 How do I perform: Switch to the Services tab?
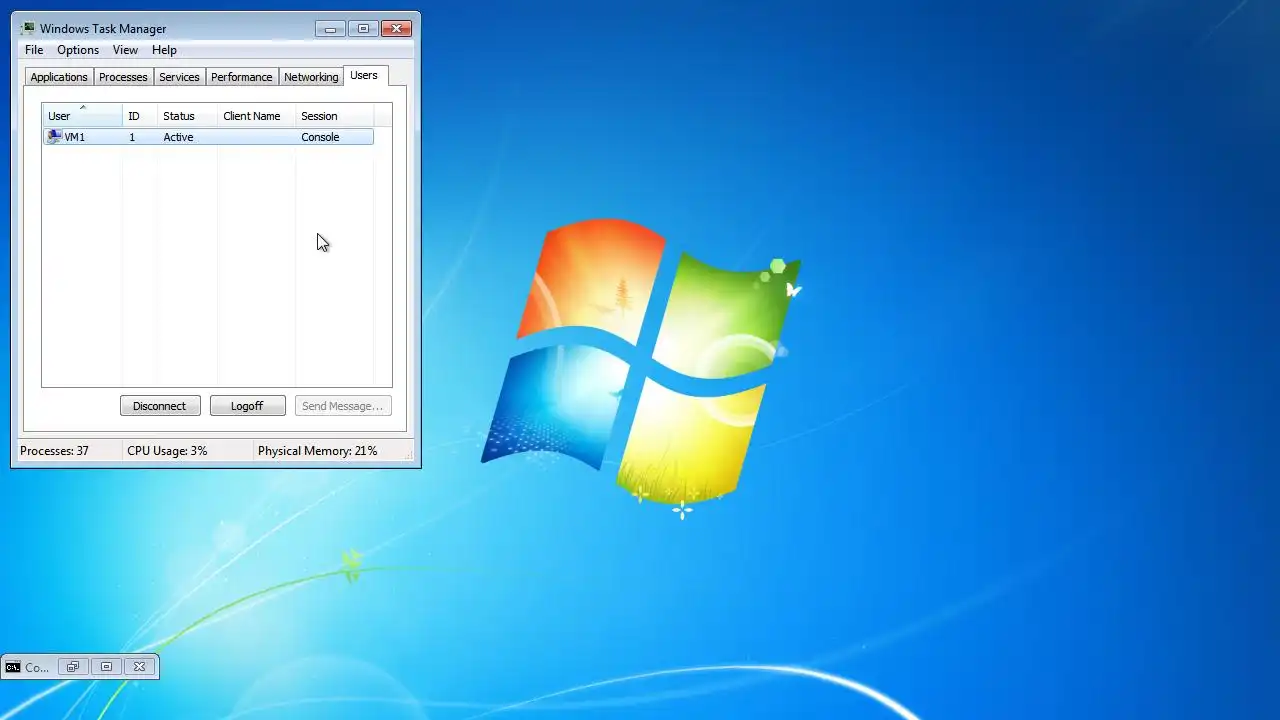point(179,77)
